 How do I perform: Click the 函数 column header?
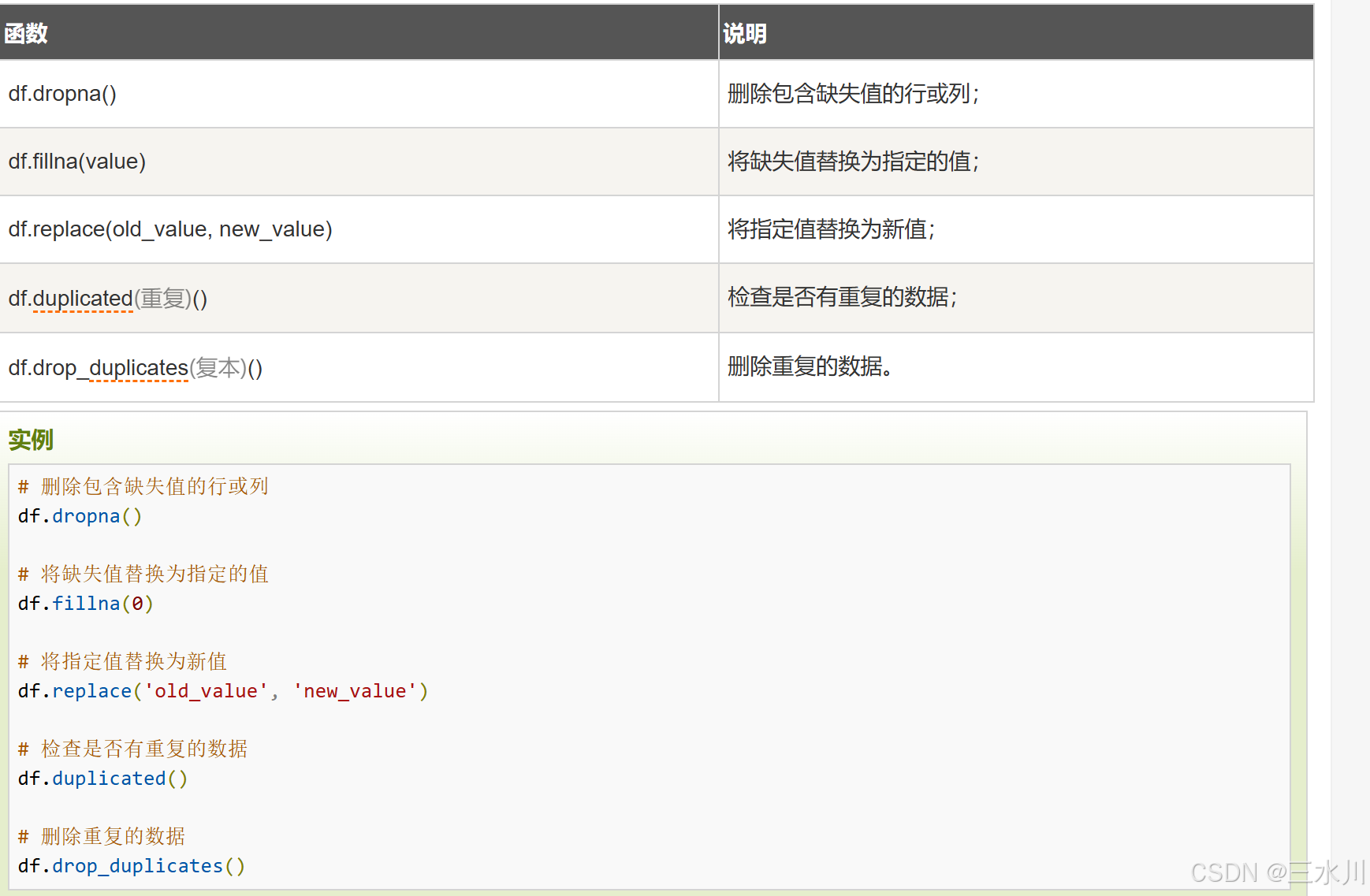359,32
